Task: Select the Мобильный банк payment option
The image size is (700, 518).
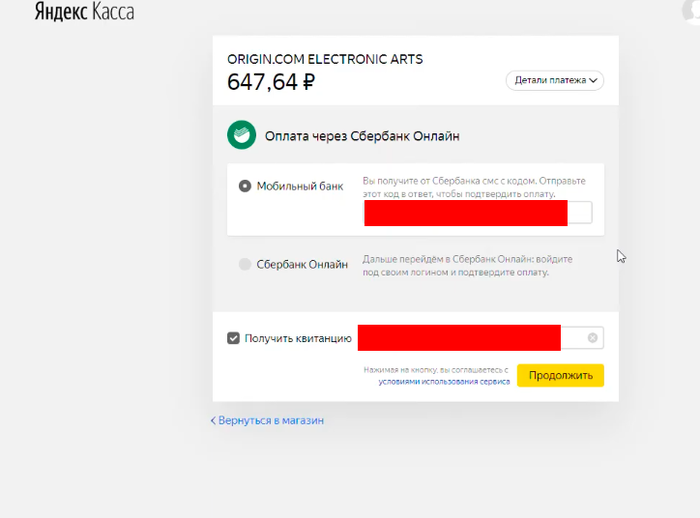Action: pyautogui.click(x=245, y=186)
